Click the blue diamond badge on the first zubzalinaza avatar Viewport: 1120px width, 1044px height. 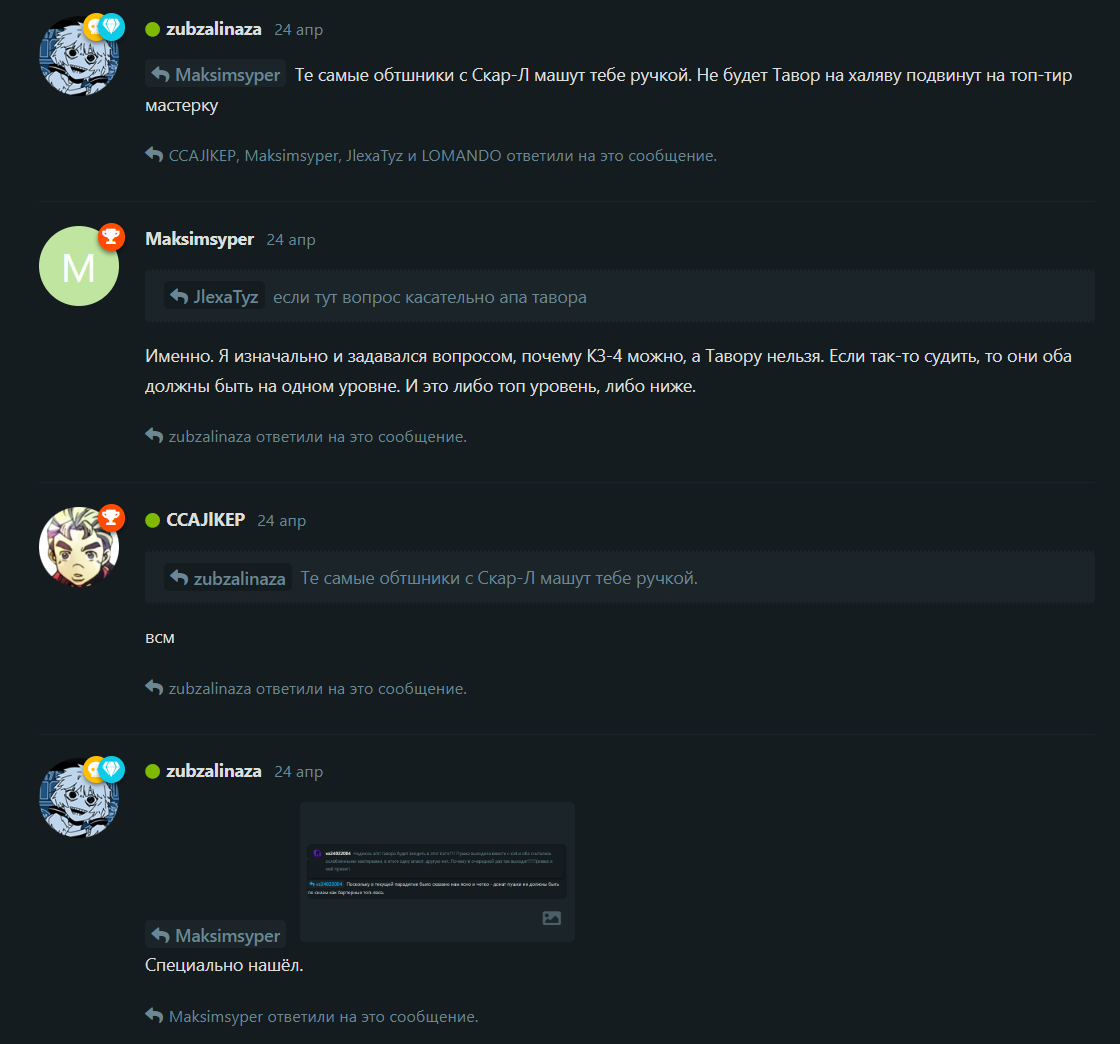pyautogui.click(x=111, y=26)
